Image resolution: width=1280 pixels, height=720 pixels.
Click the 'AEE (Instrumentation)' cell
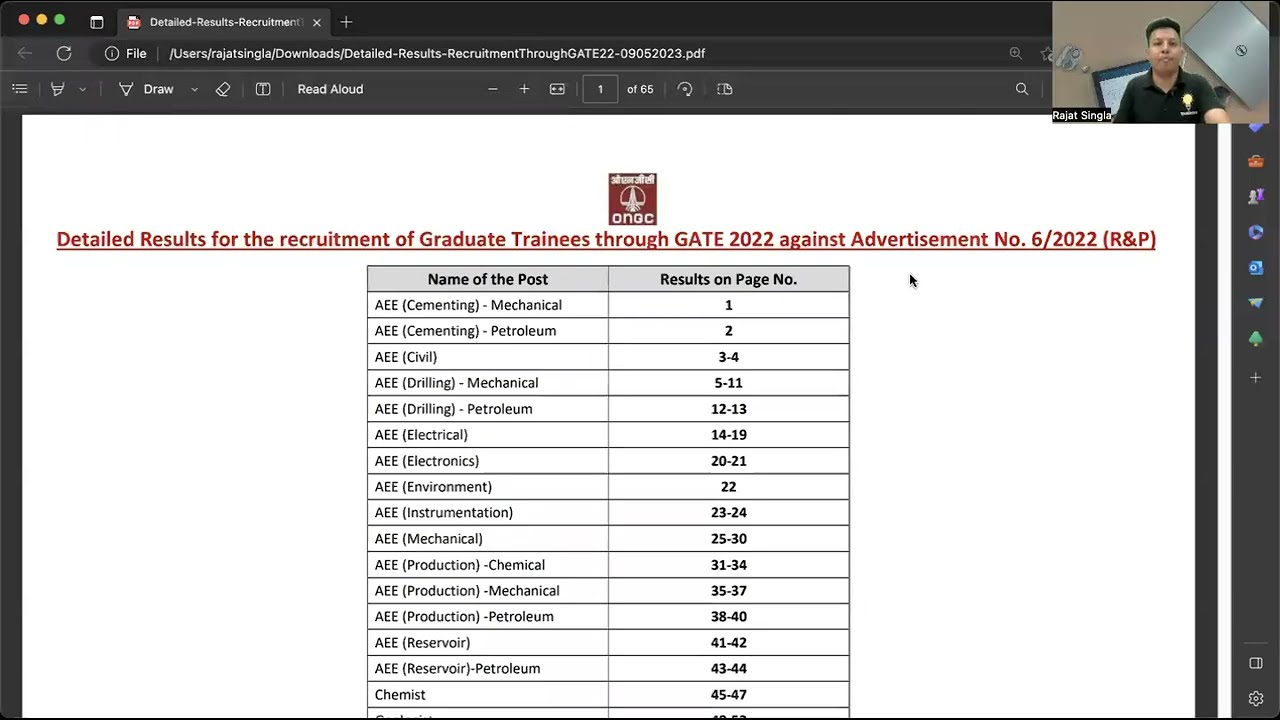point(488,512)
